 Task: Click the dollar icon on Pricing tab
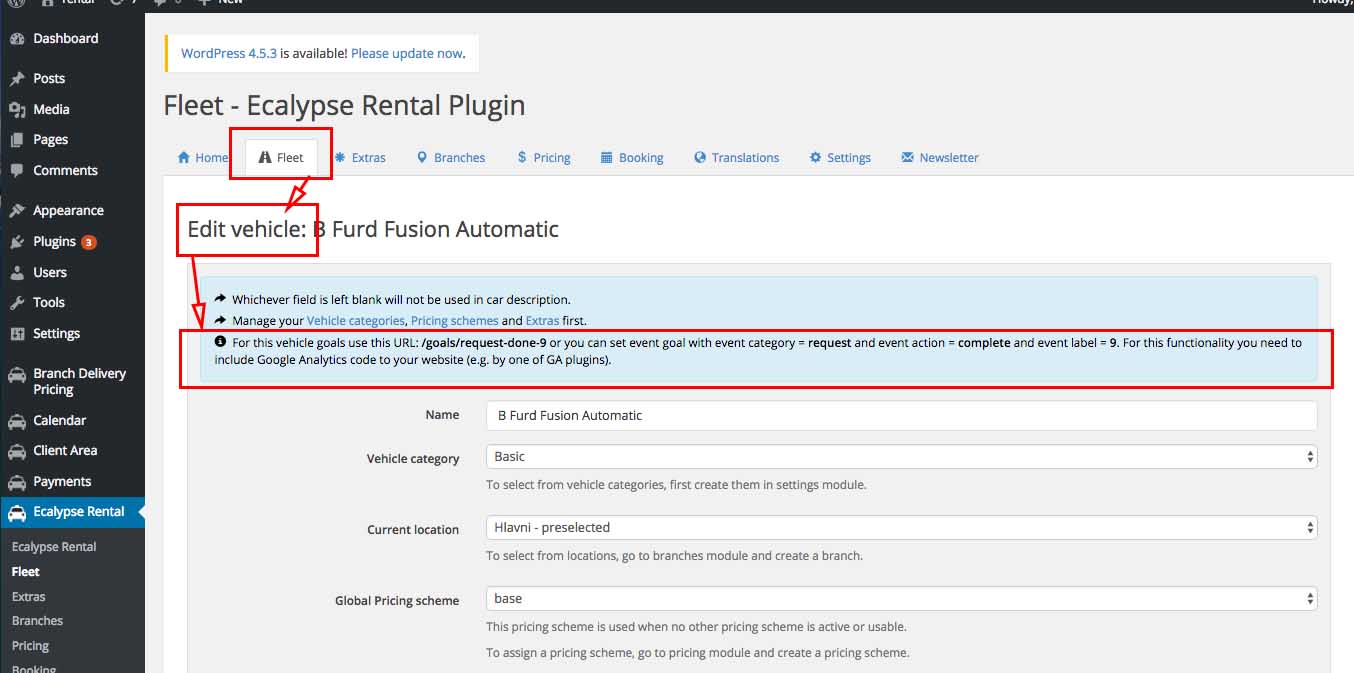click(522, 157)
